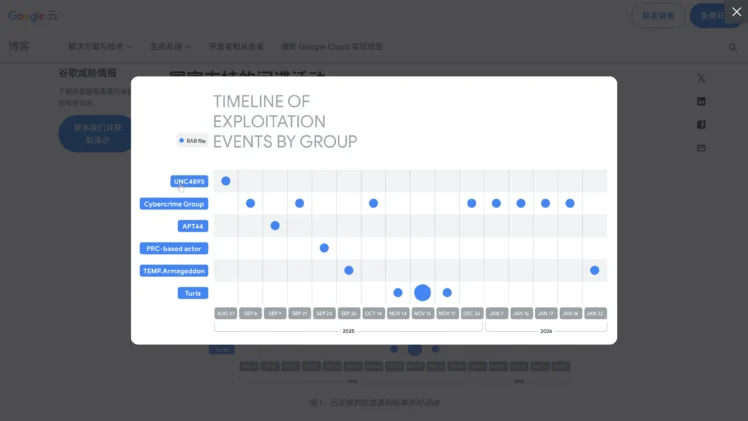Click the UNC4895 dot on AUG 27
Screen dimensions: 748x421
(x=226, y=181)
